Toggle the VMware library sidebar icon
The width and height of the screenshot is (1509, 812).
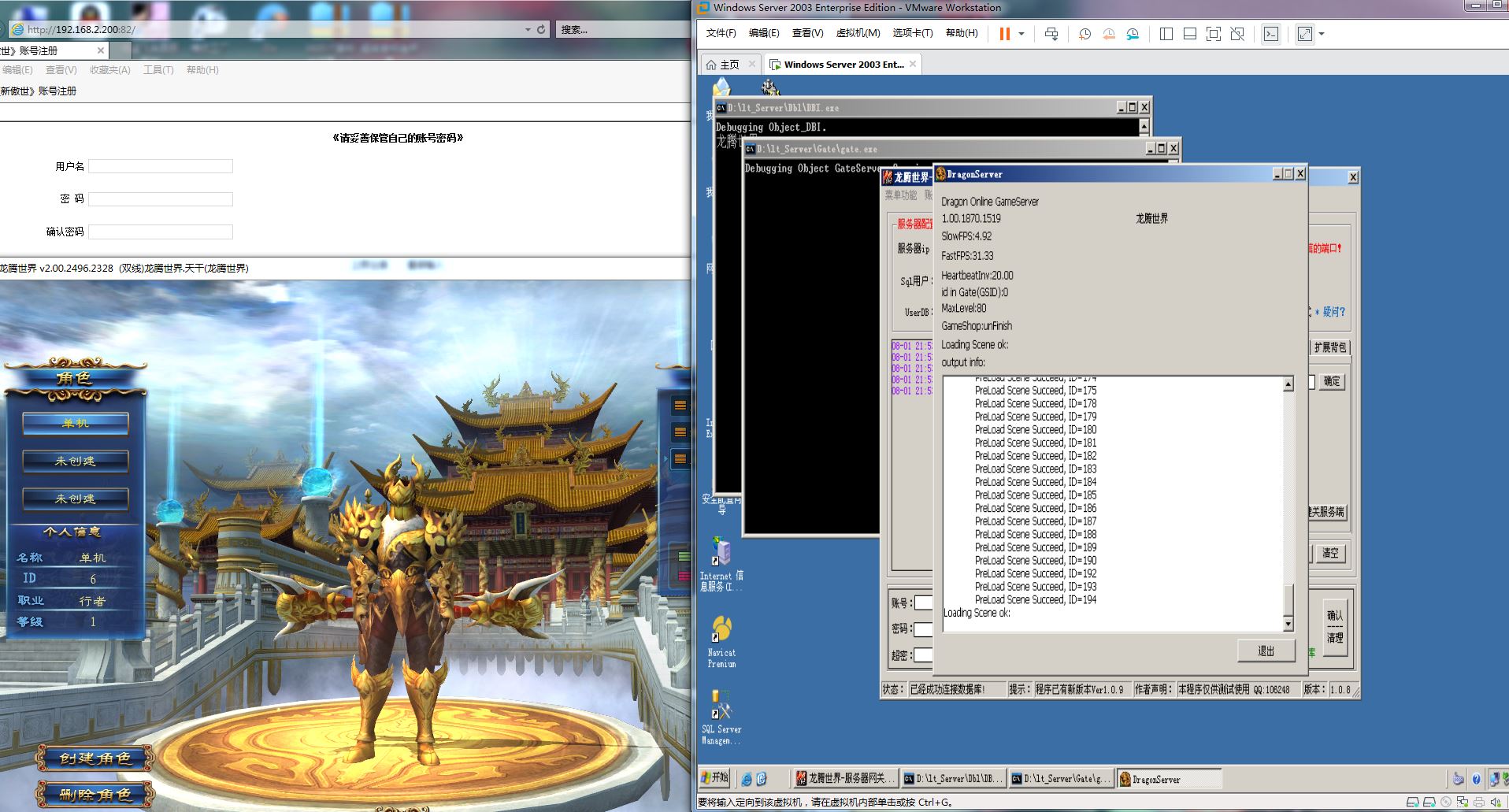1166,34
